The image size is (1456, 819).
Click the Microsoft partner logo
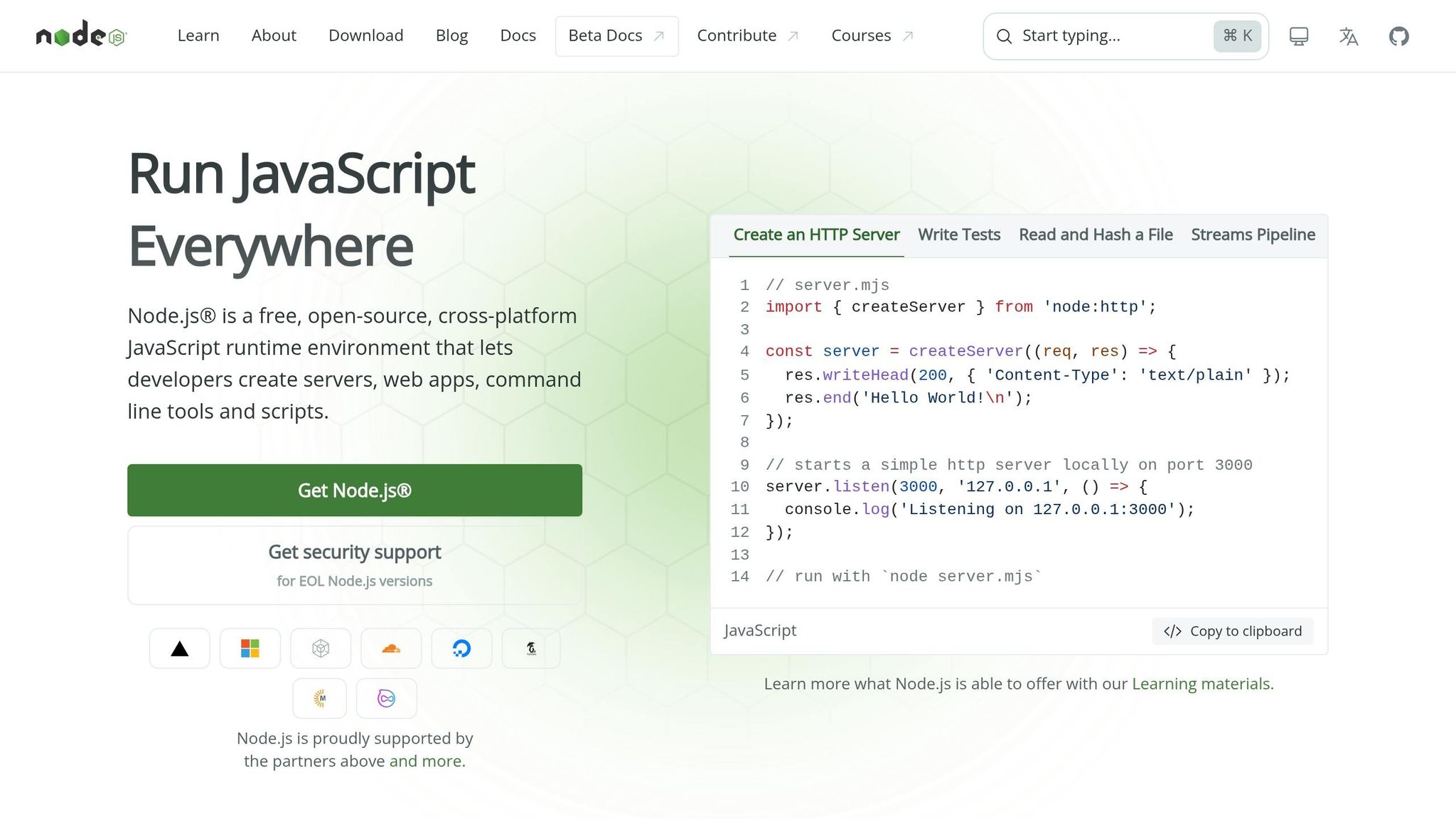(250, 648)
